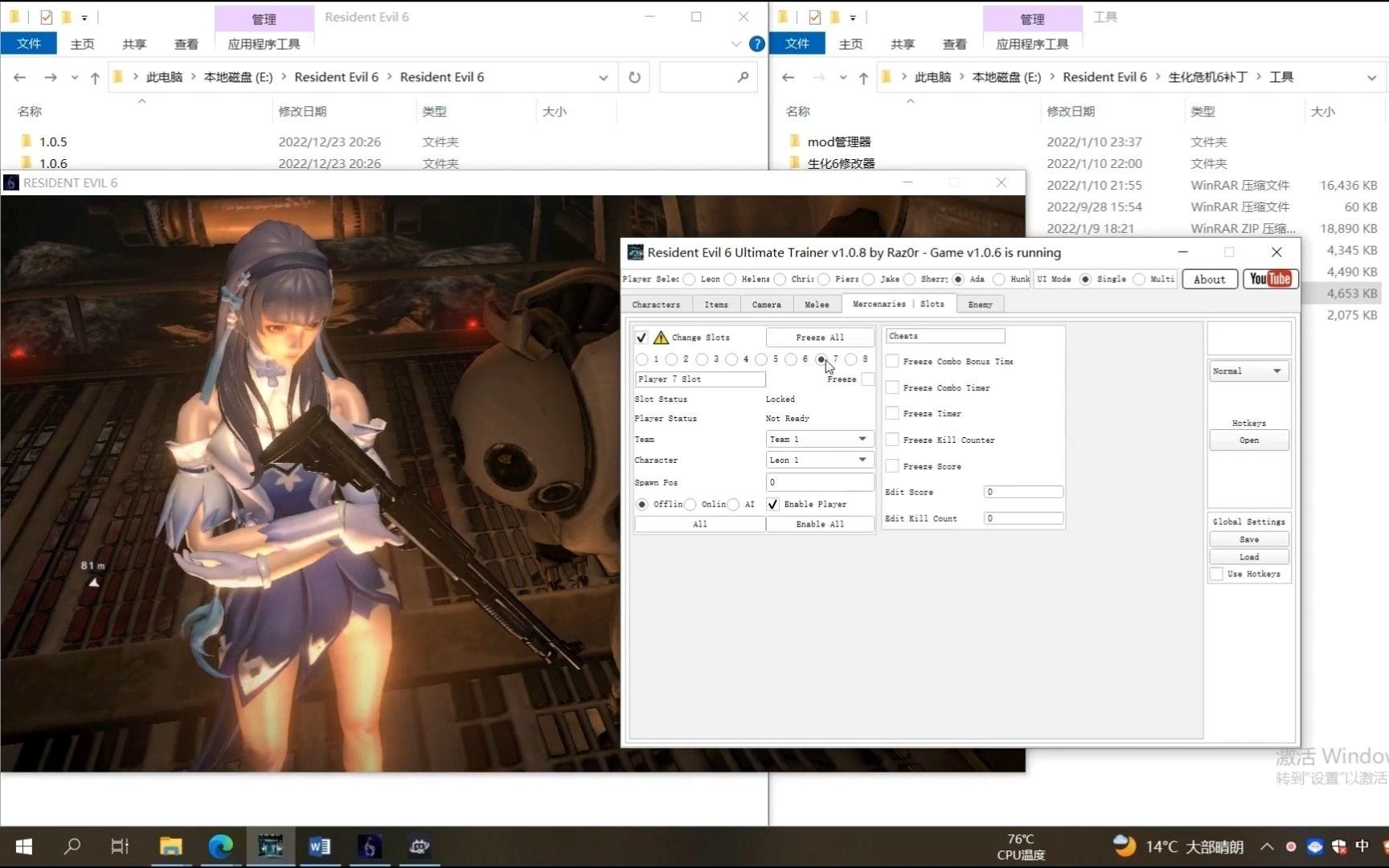Switch to the Items tab
This screenshot has height=868, width=1389.
coord(716,305)
